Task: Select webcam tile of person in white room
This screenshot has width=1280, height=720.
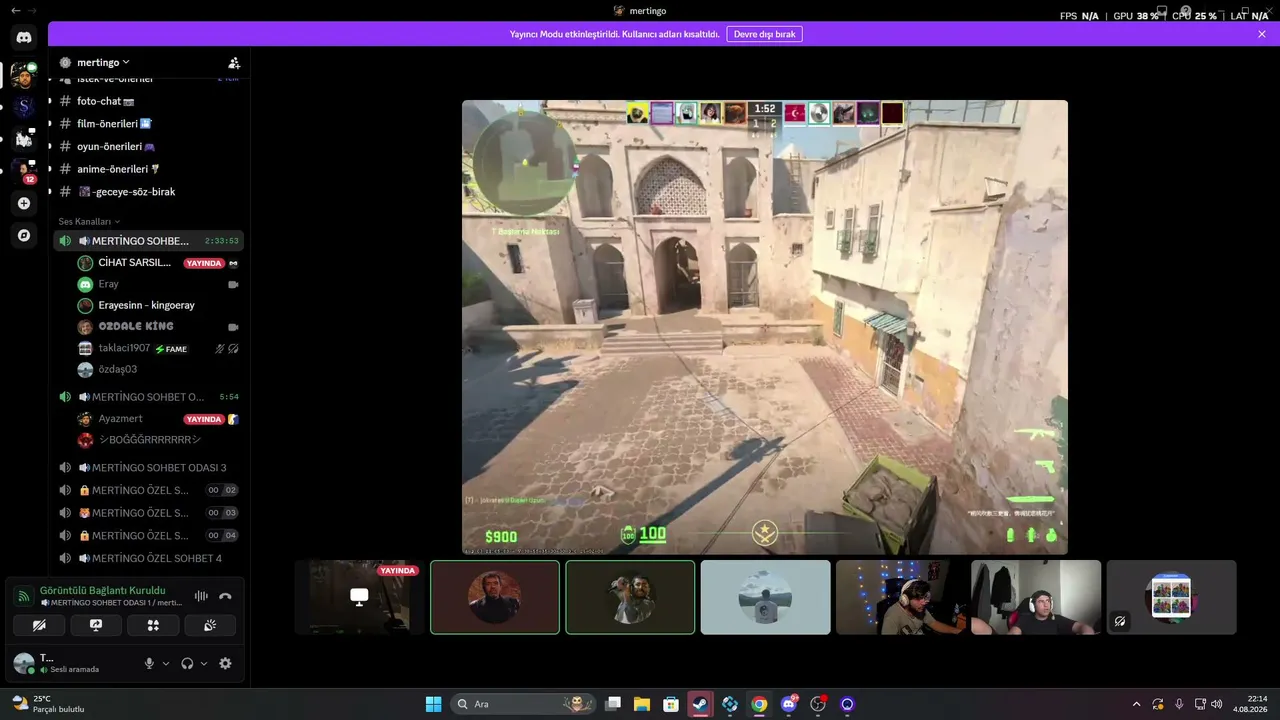Action: [x=1036, y=597]
